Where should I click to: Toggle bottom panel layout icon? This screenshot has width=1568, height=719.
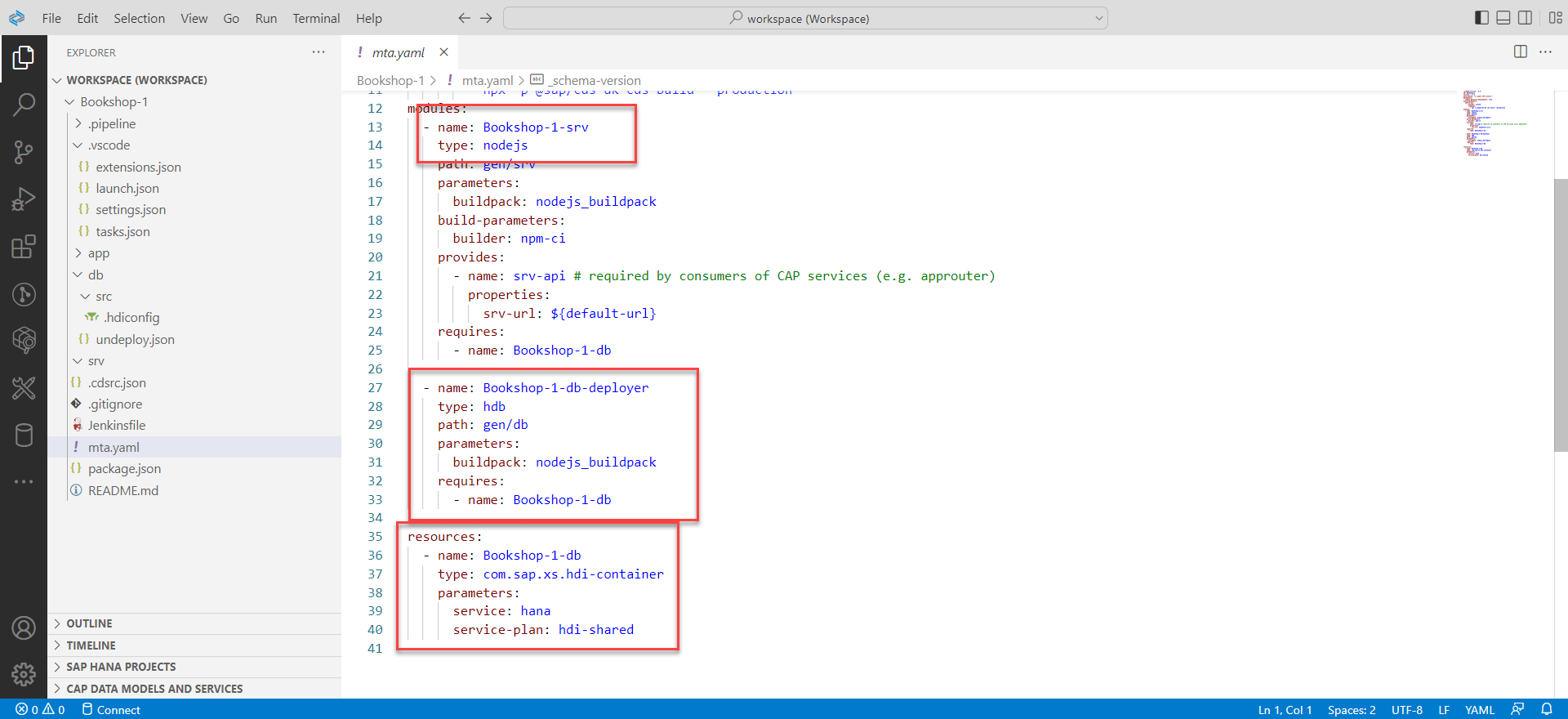pos(1503,18)
